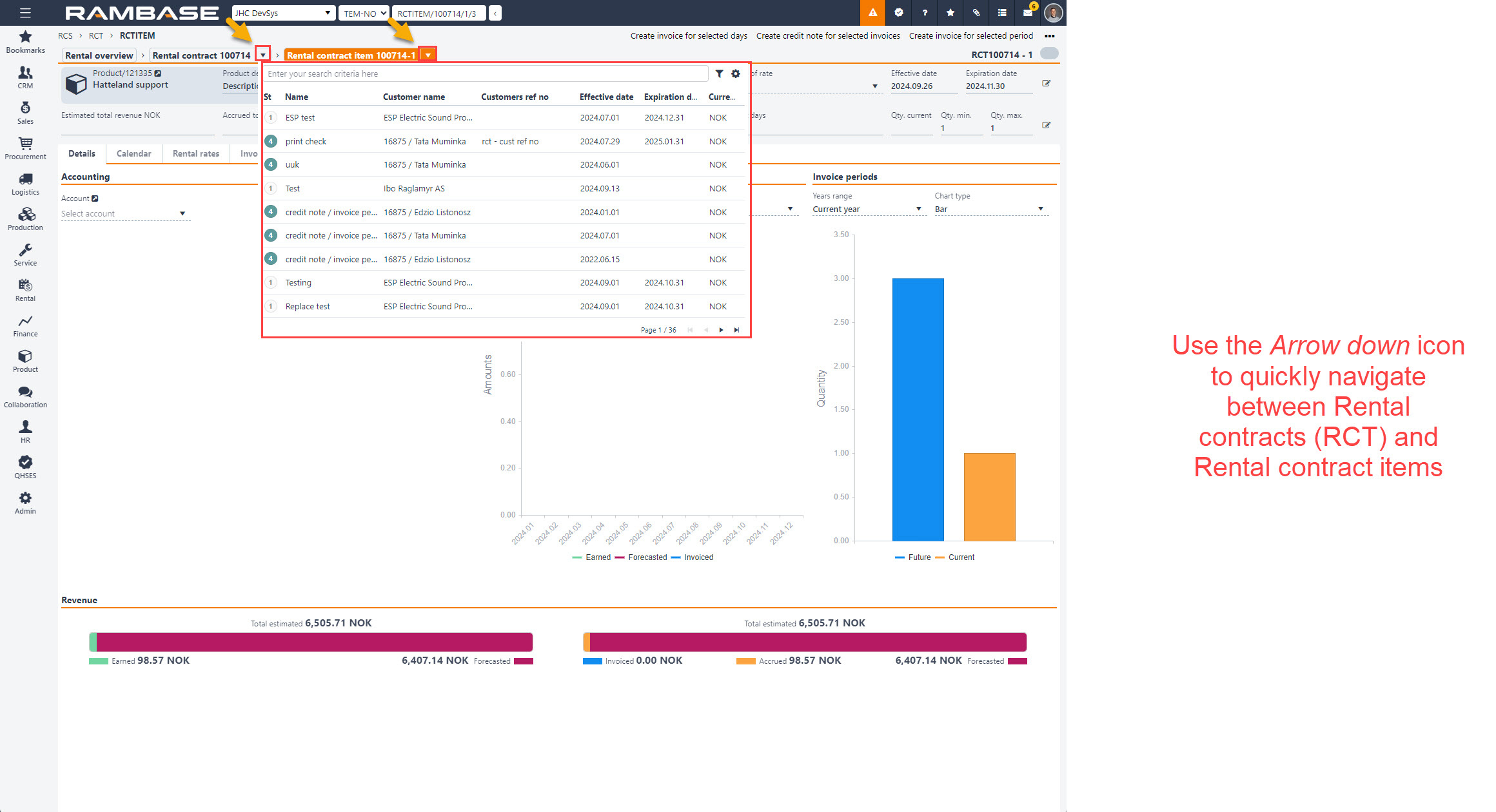Expand the Rental contract 100714 arrow dropdown
This screenshot has width=1496, height=812.
(263, 55)
